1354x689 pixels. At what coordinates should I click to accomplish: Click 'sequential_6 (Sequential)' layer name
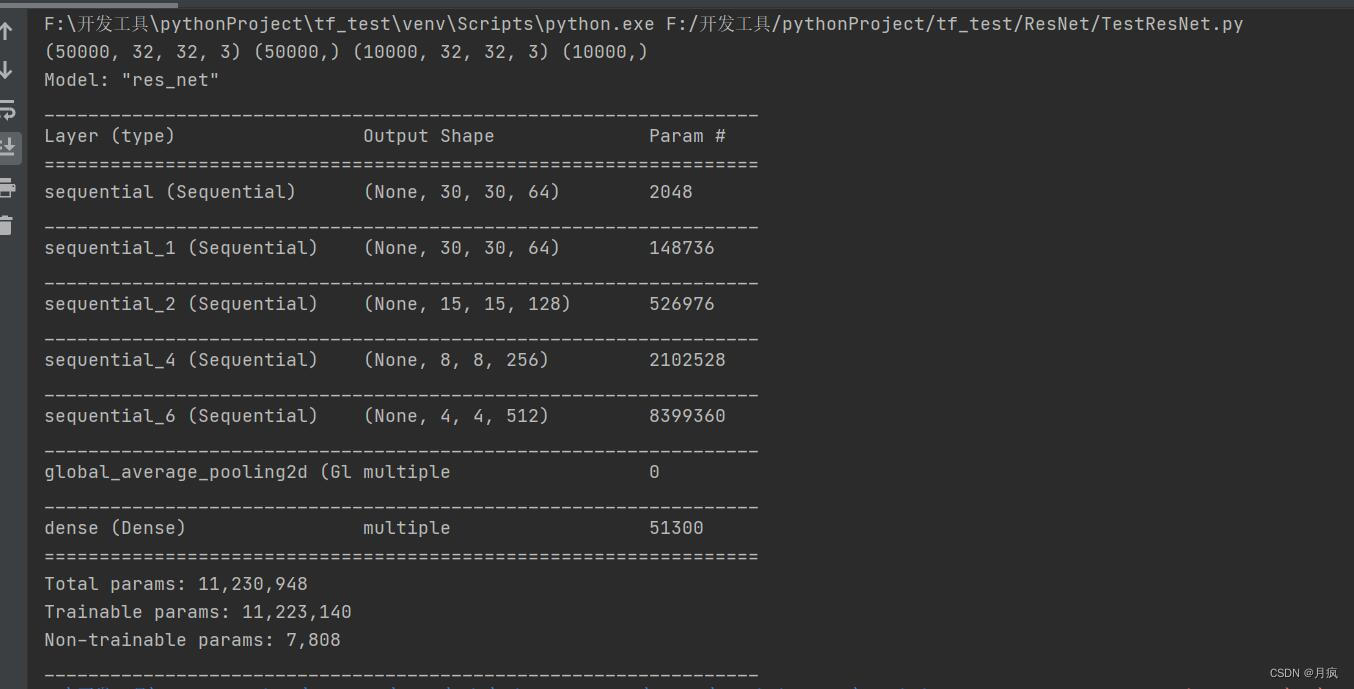pos(181,416)
